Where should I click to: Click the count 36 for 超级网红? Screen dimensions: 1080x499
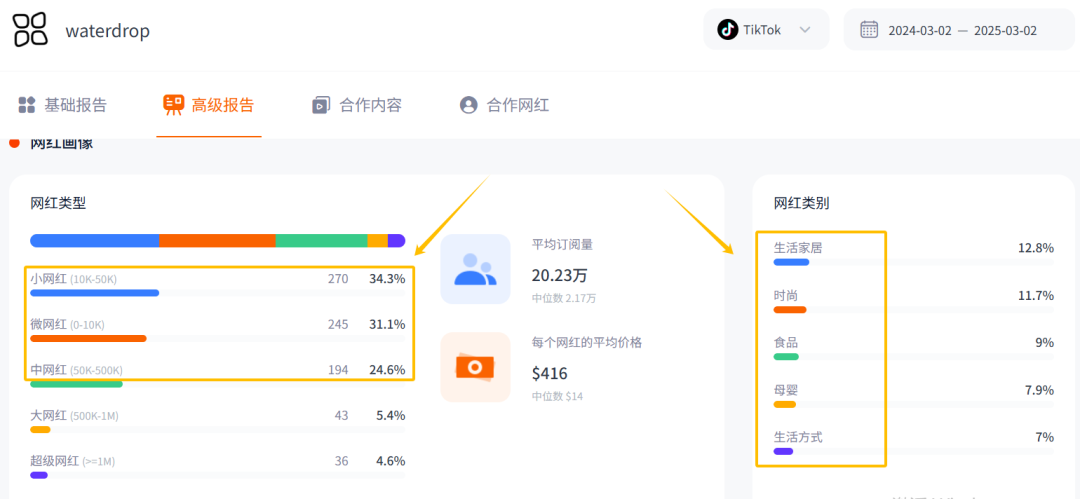pyautogui.click(x=341, y=461)
